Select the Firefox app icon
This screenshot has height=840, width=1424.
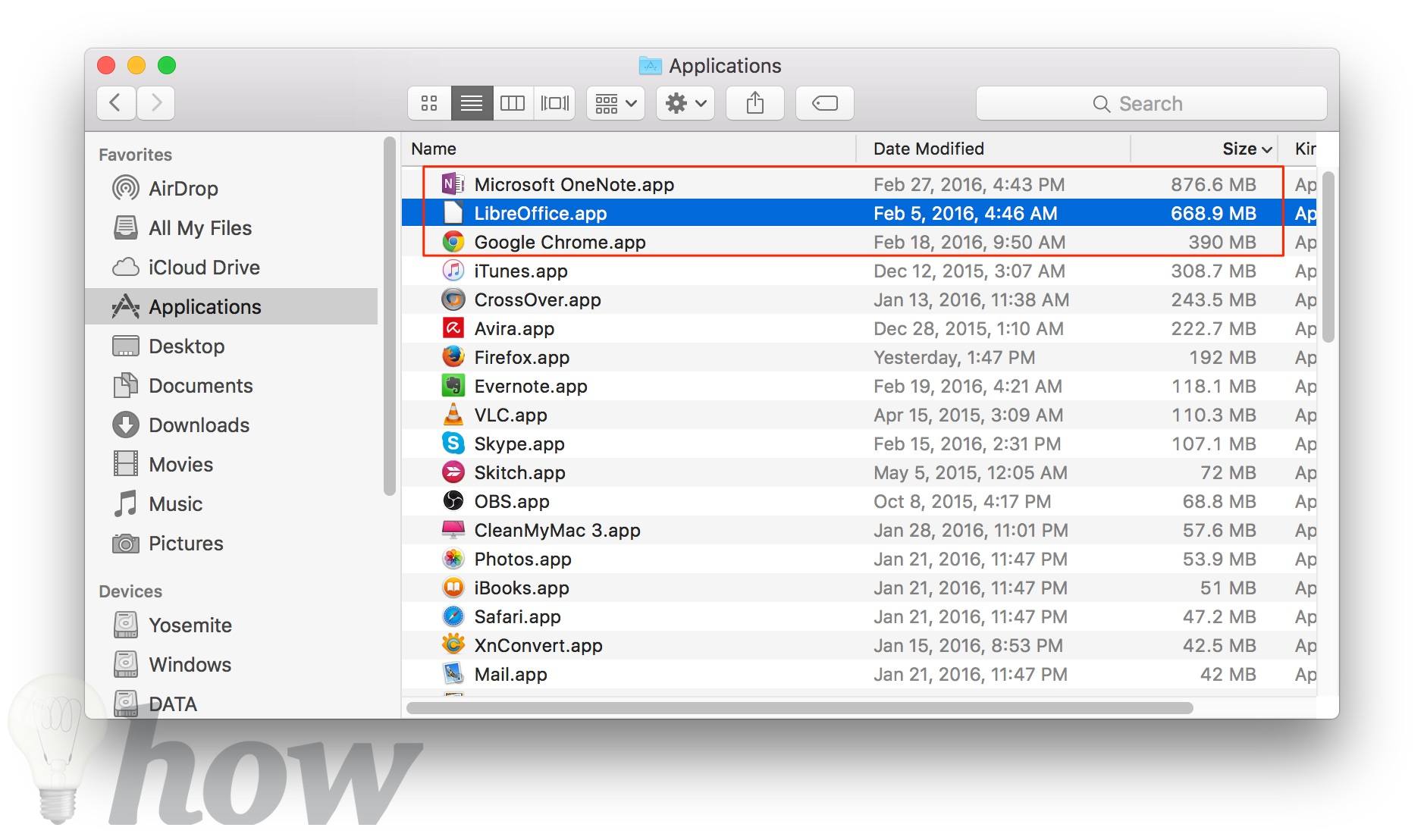click(453, 357)
